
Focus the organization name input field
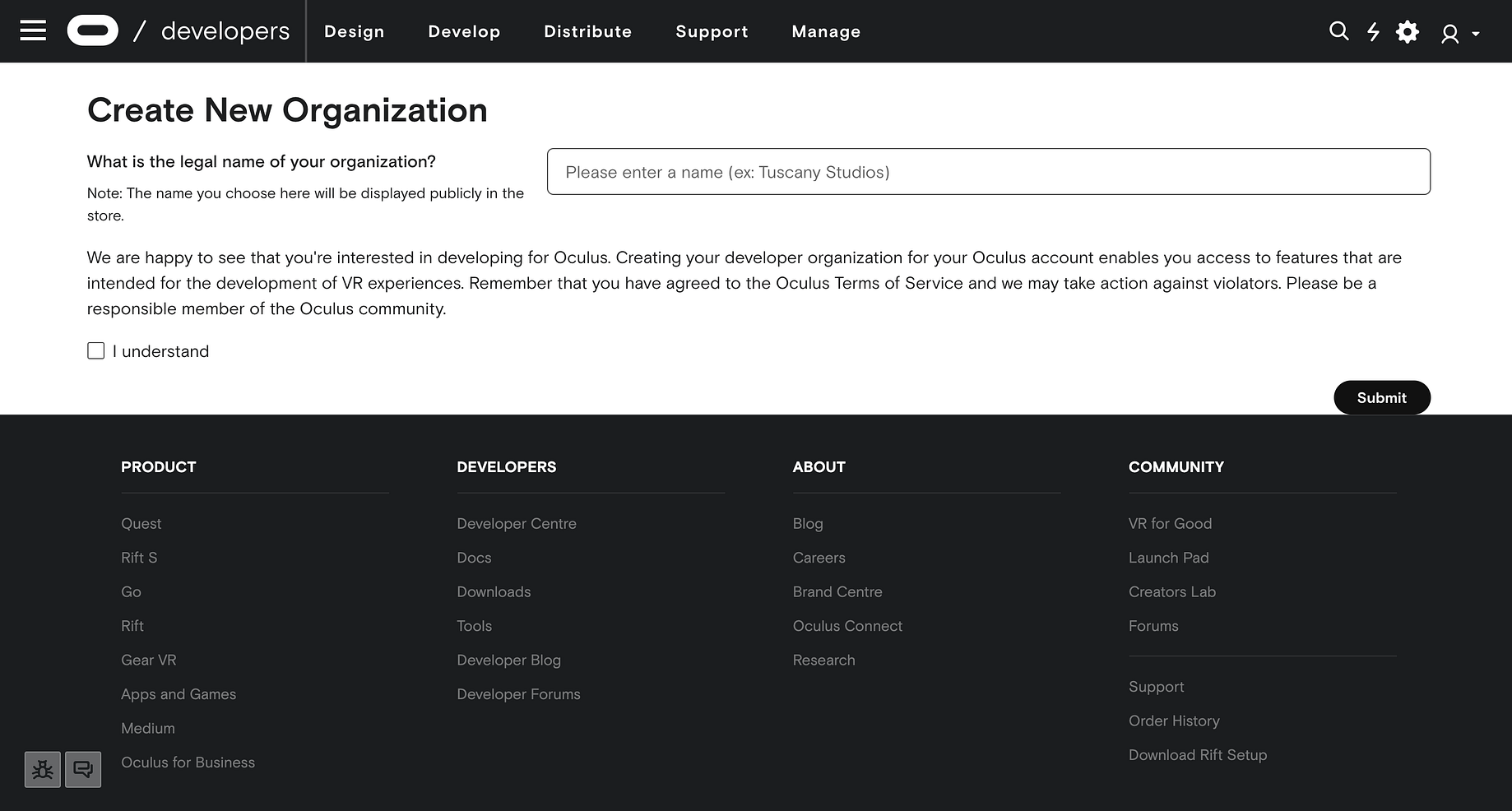pyautogui.click(x=989, y=172)
